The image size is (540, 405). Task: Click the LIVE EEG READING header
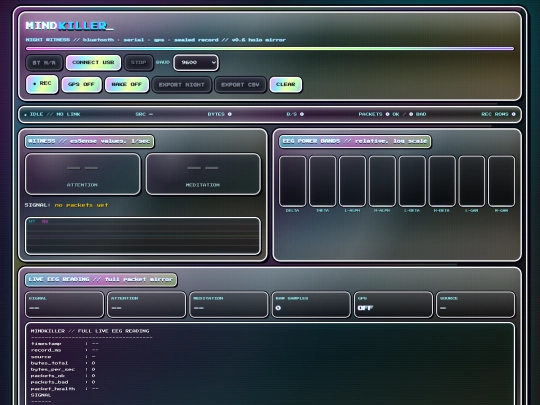tap(101, 279)
